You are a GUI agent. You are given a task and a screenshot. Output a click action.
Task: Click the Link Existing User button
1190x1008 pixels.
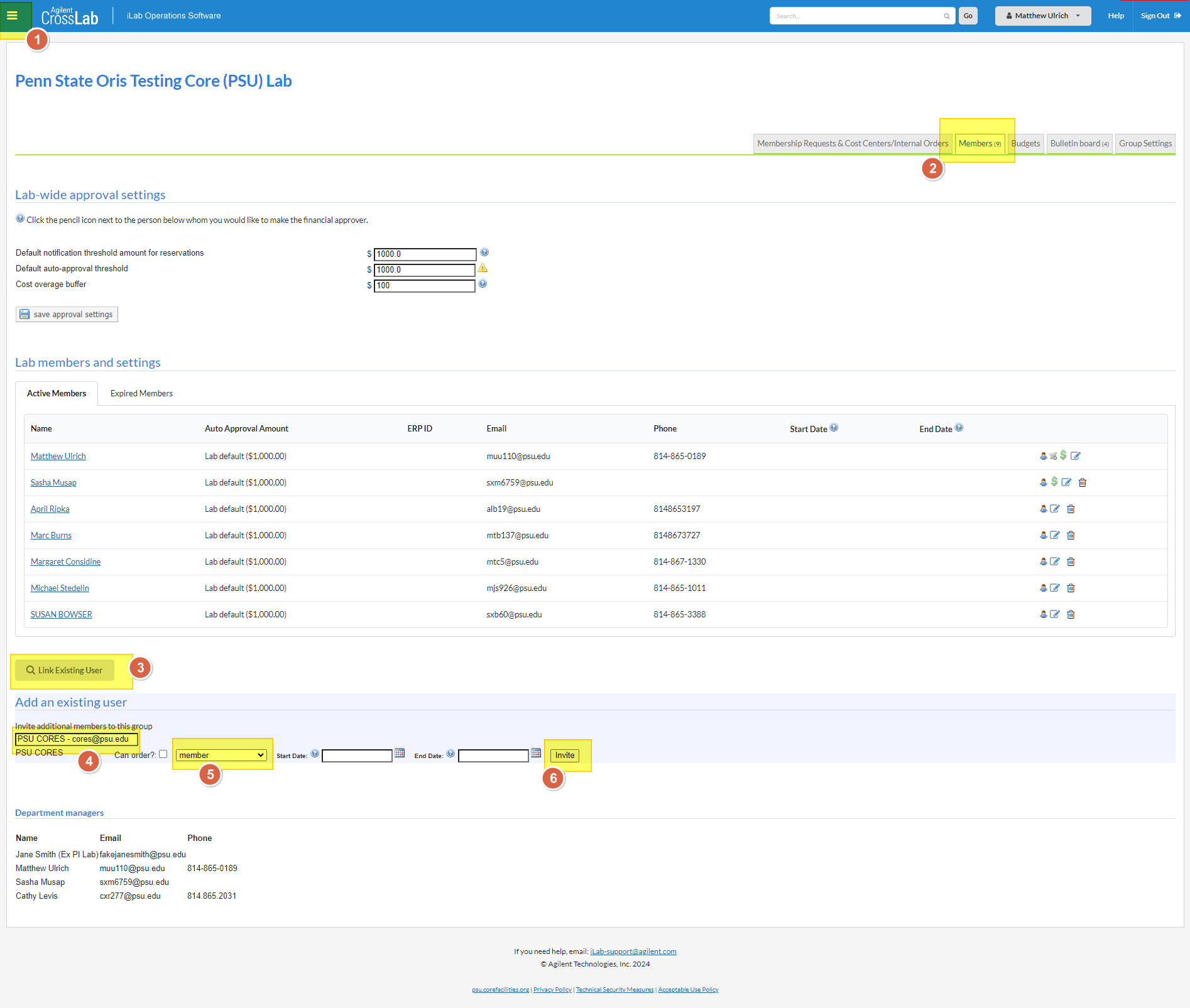(x=65, y=670)
